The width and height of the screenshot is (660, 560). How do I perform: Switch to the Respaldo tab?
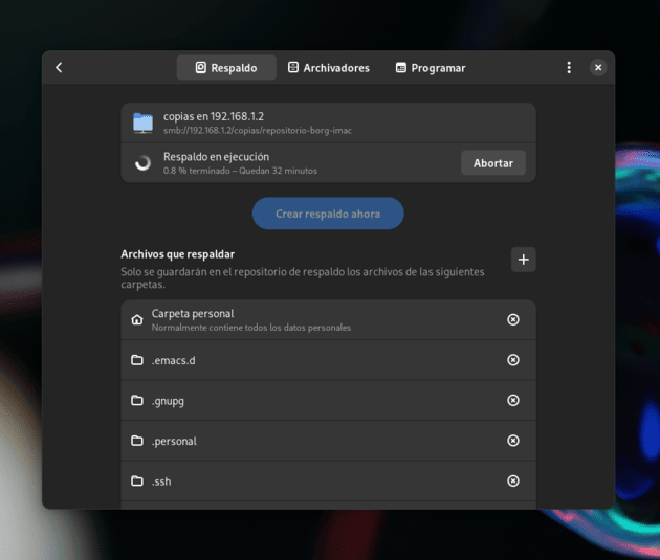[226, 68]
